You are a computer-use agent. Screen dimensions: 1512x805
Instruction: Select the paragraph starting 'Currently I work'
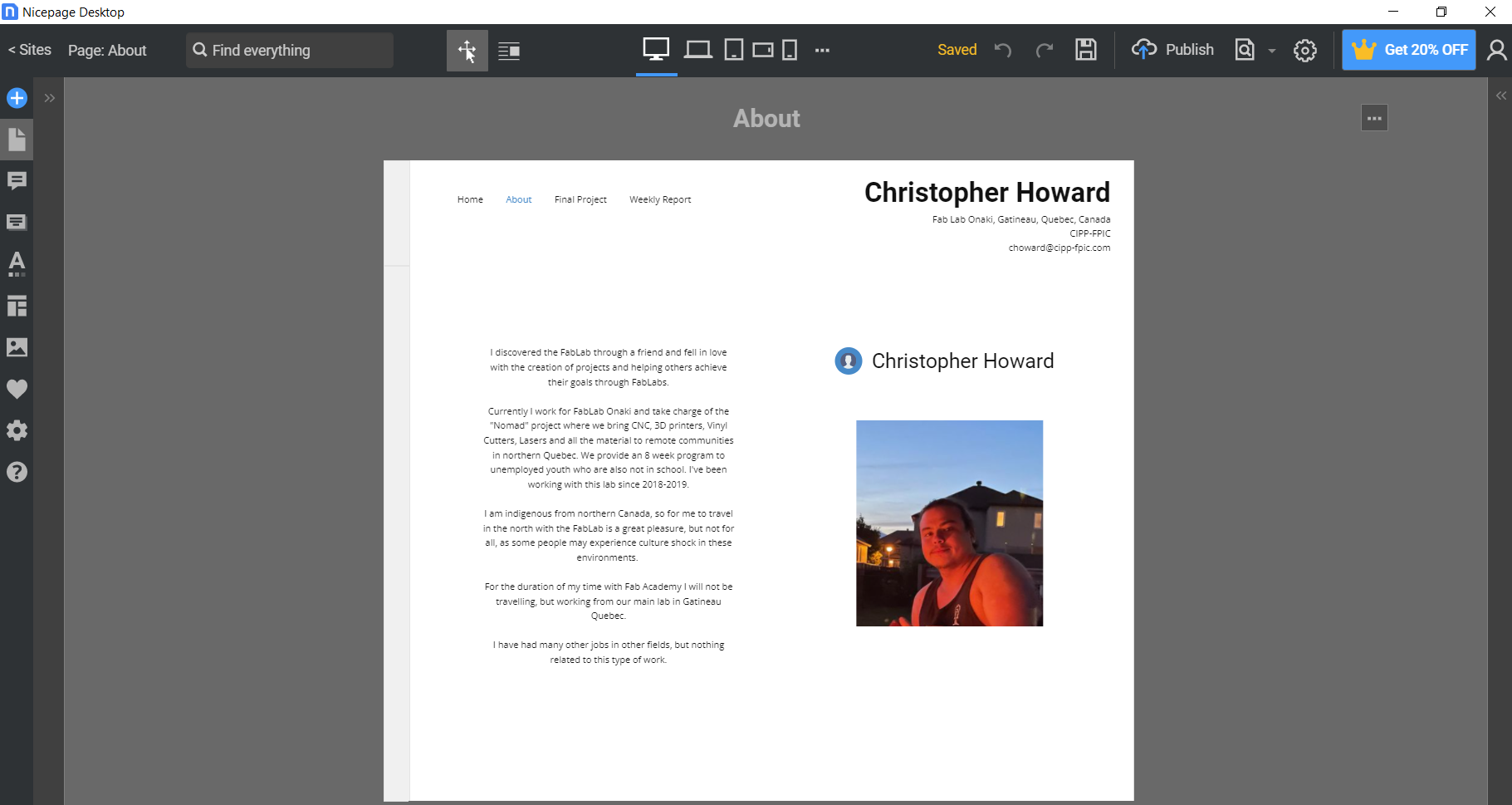(609, 448)
